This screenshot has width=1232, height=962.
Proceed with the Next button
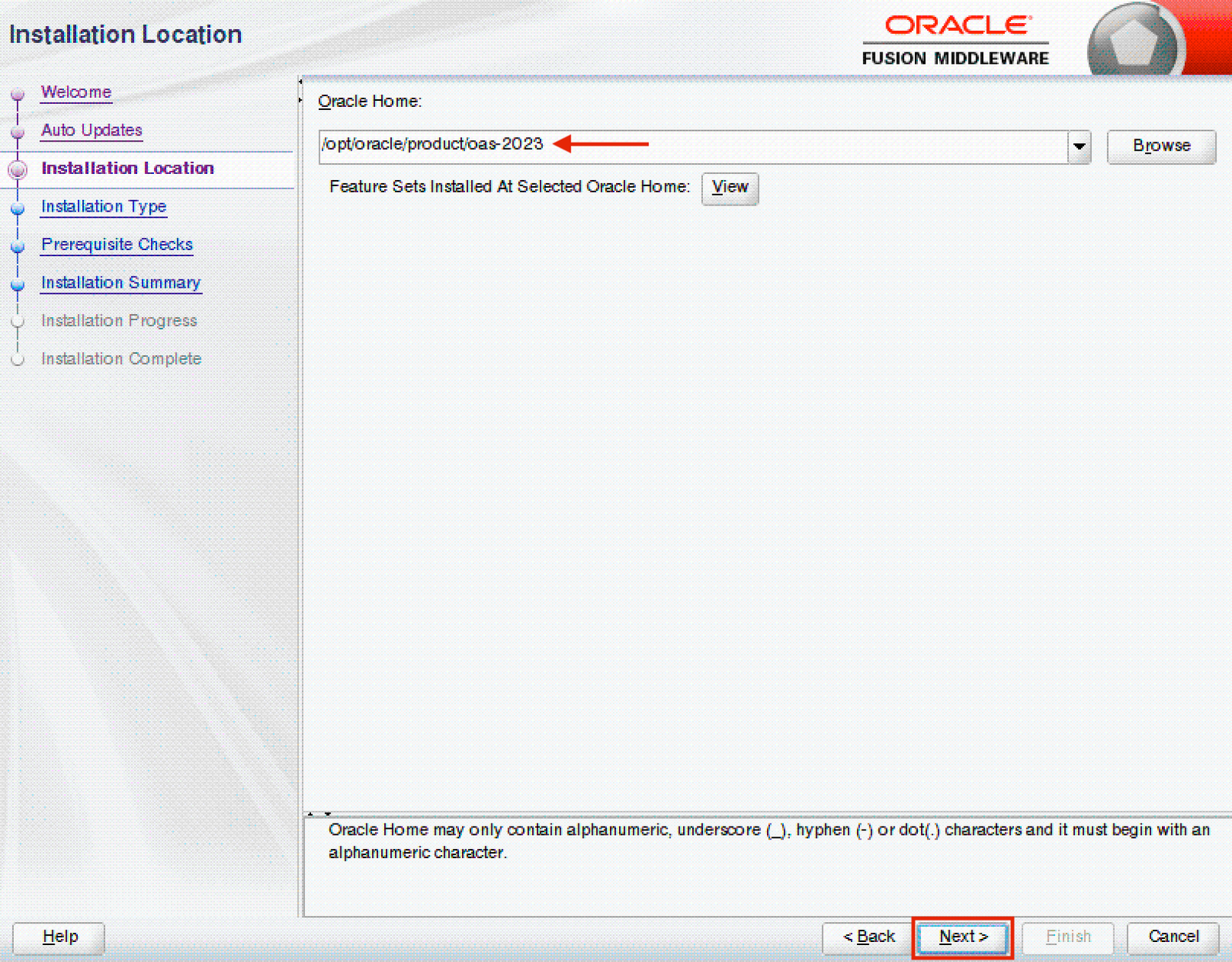(x=962, y=937)
